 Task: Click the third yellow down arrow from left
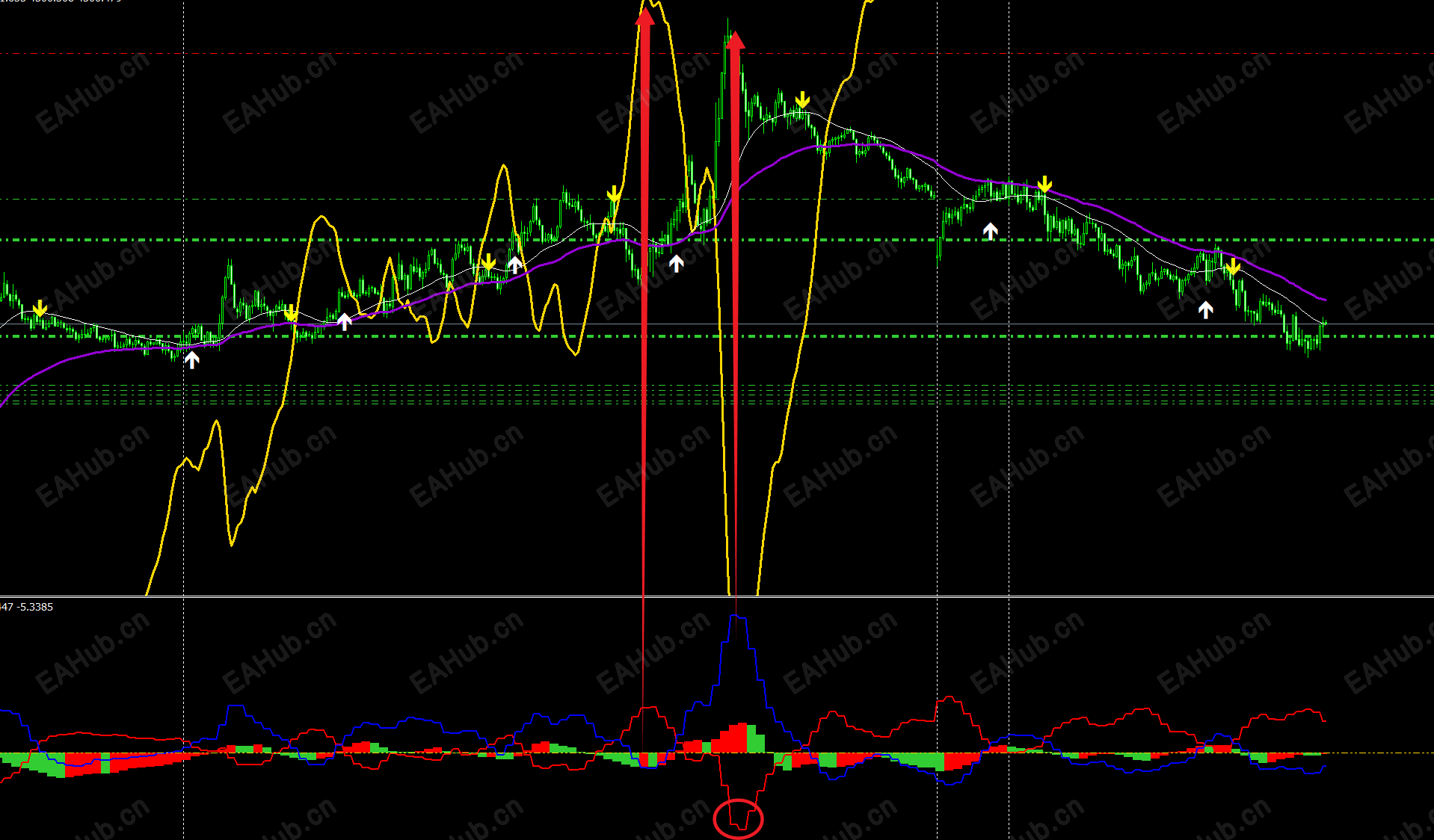click(x=488, y=262)
